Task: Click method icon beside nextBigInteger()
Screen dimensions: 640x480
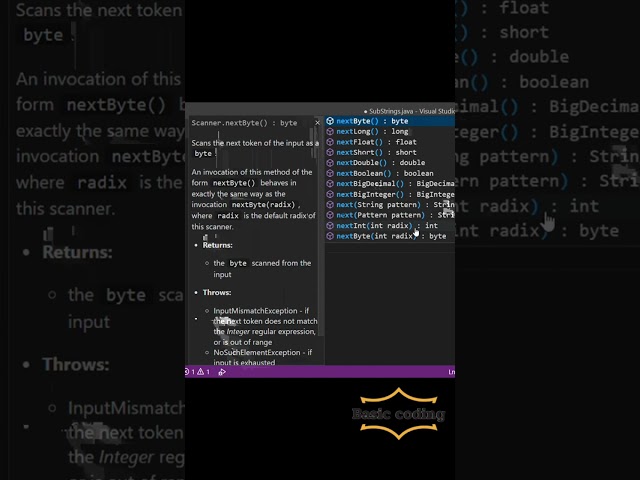Action: coord(330,194)
